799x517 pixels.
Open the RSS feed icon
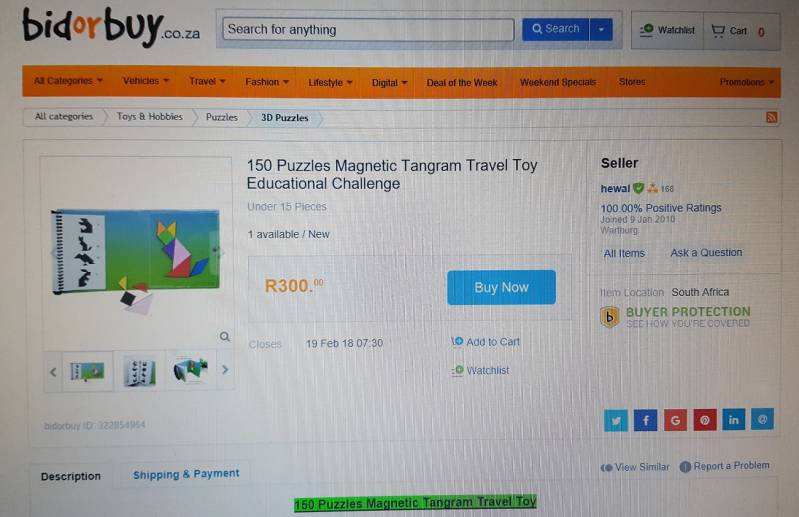pyautogui.click(x=771, y=117)
